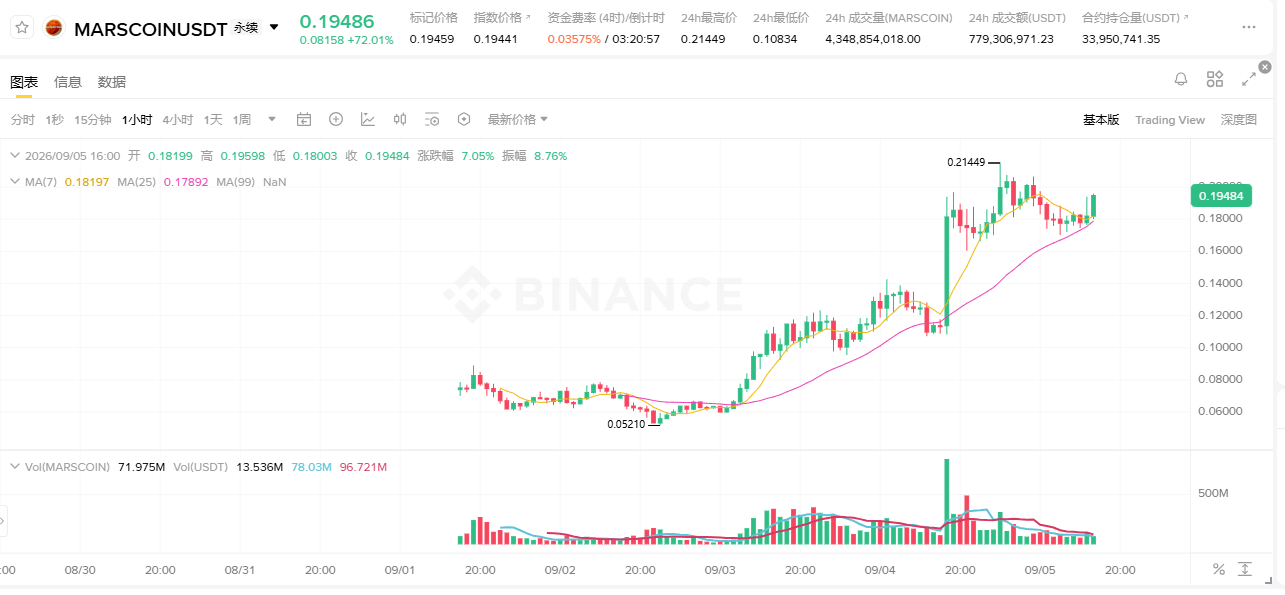
Task: Switch to the 数据 tab
Action: (112, 82)
